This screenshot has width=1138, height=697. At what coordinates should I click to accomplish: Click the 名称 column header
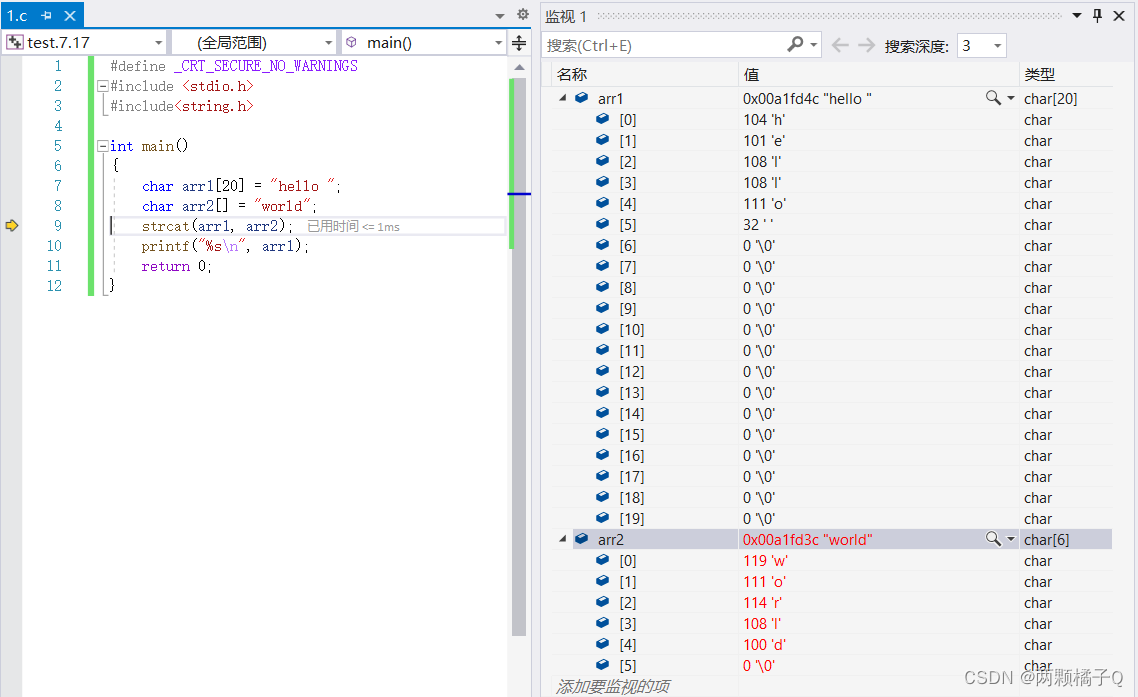(572, 74)
